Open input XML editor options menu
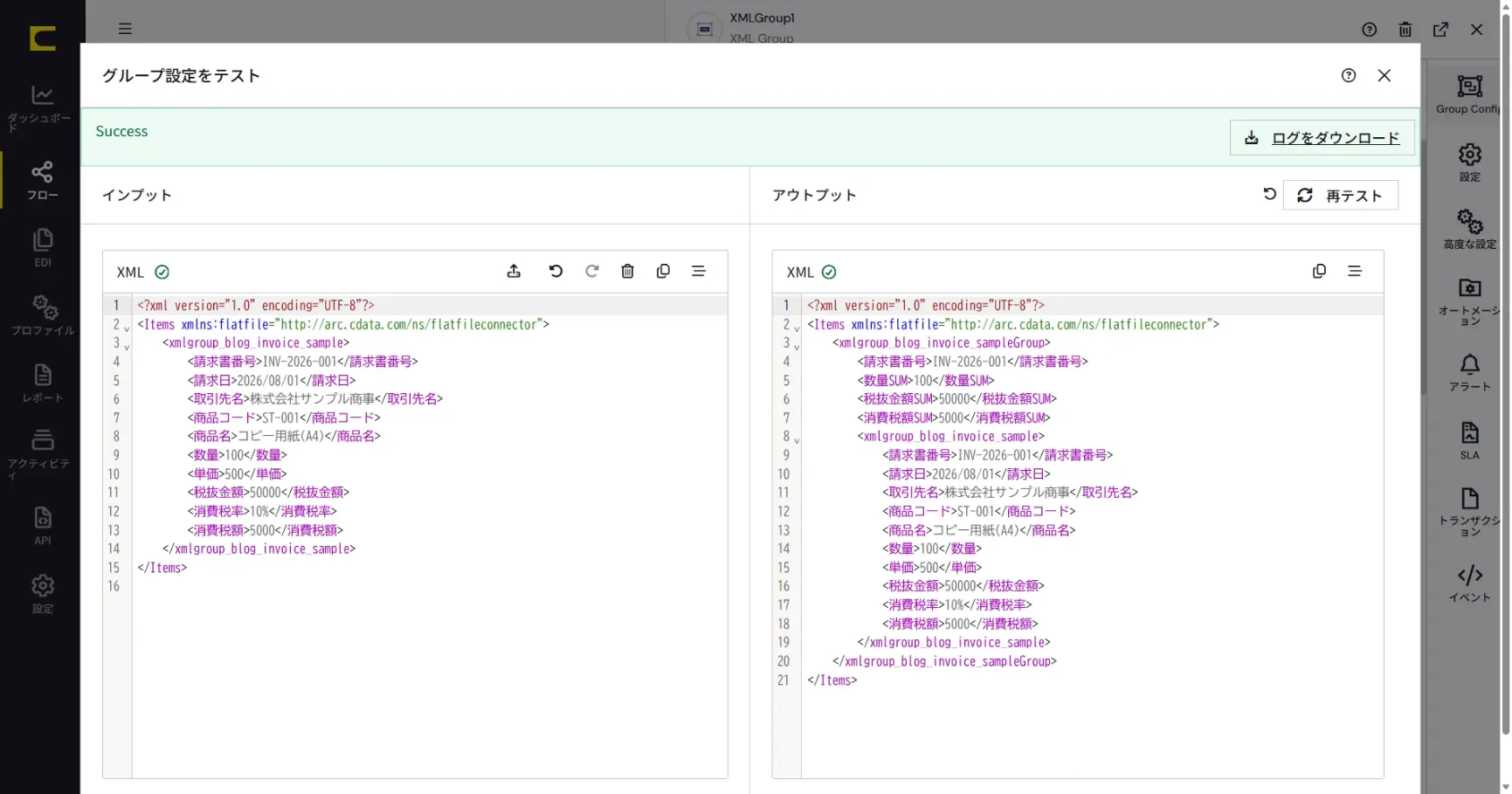1512x794 pixels. [x=699, y=272]
